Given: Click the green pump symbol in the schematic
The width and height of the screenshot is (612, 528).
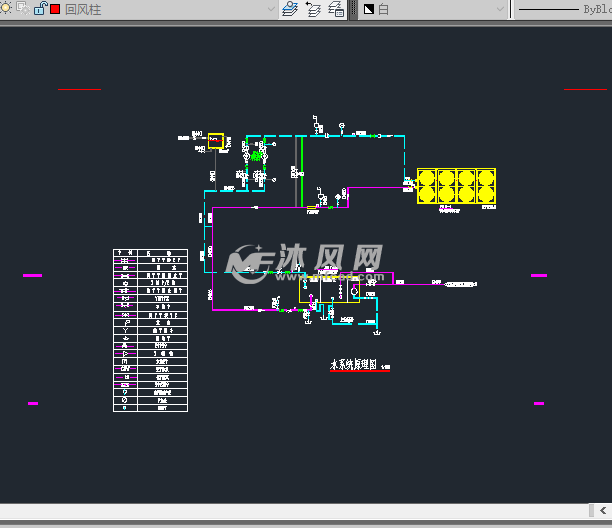Looking at the screenshot, I should click(x=256, y=156).
